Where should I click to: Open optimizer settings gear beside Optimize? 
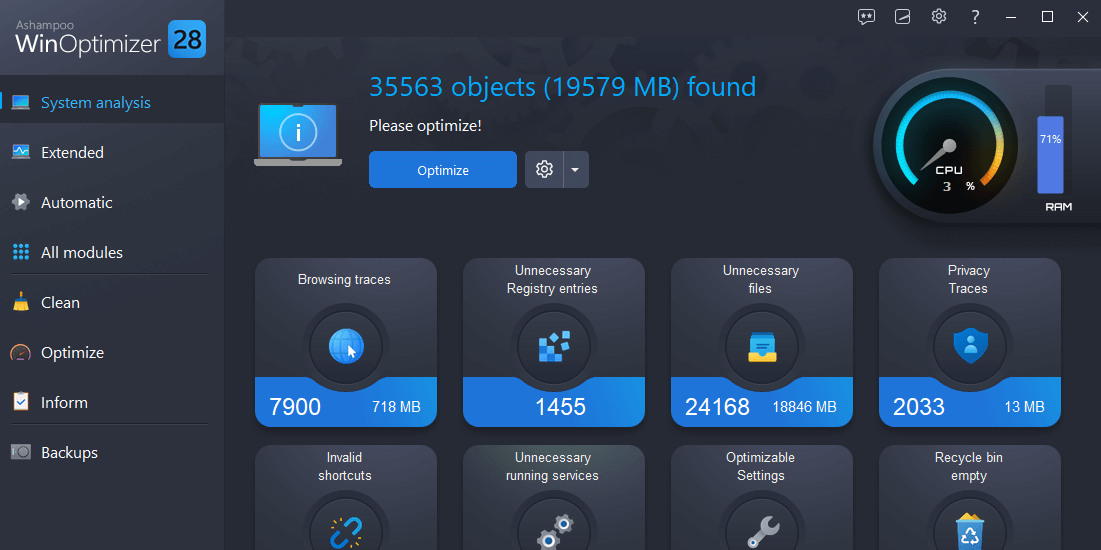pyautogui.click(x=544, y=170)
